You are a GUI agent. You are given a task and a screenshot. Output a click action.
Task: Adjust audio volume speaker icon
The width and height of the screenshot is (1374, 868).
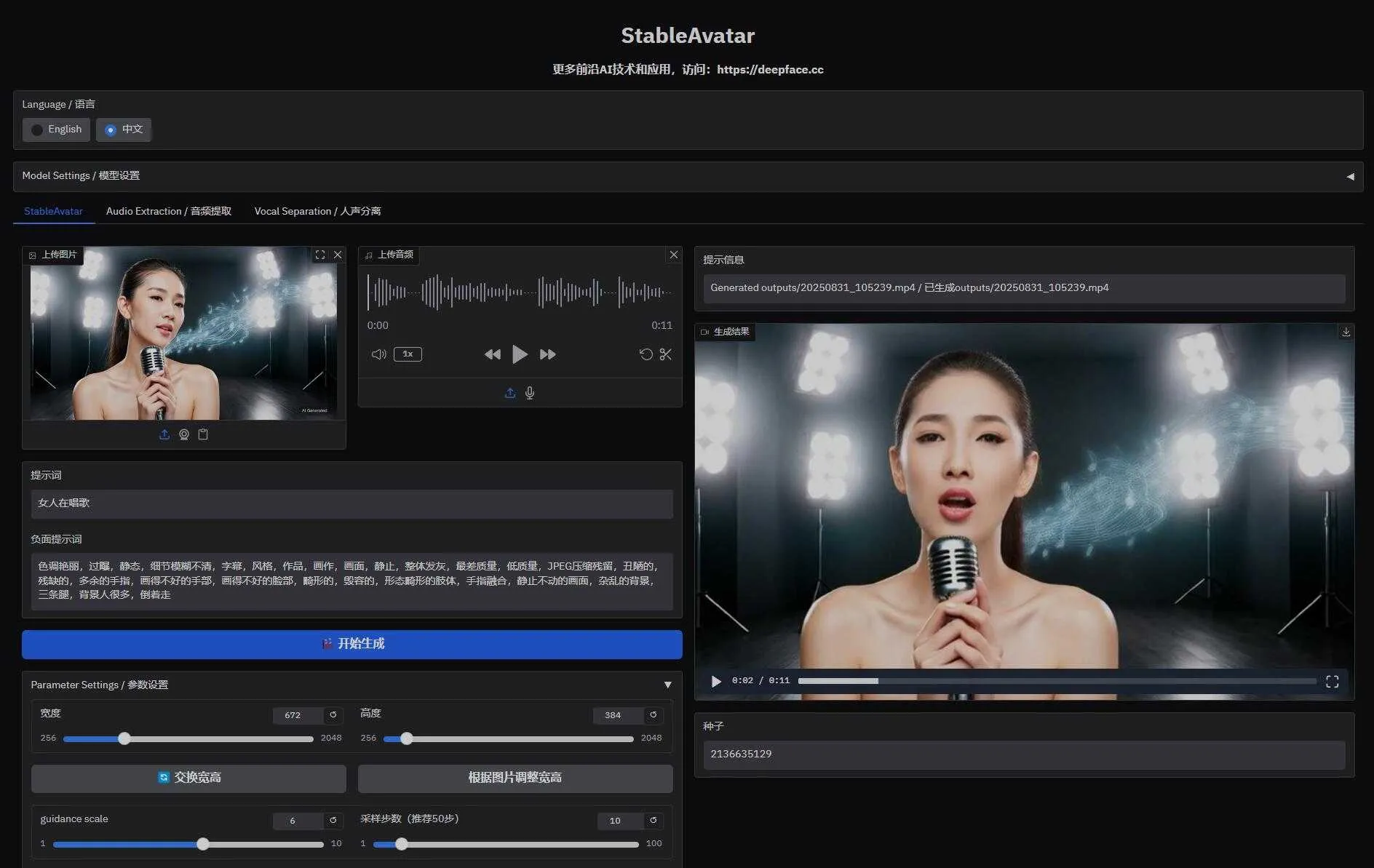pyautogui.click(x=378, y=354)
